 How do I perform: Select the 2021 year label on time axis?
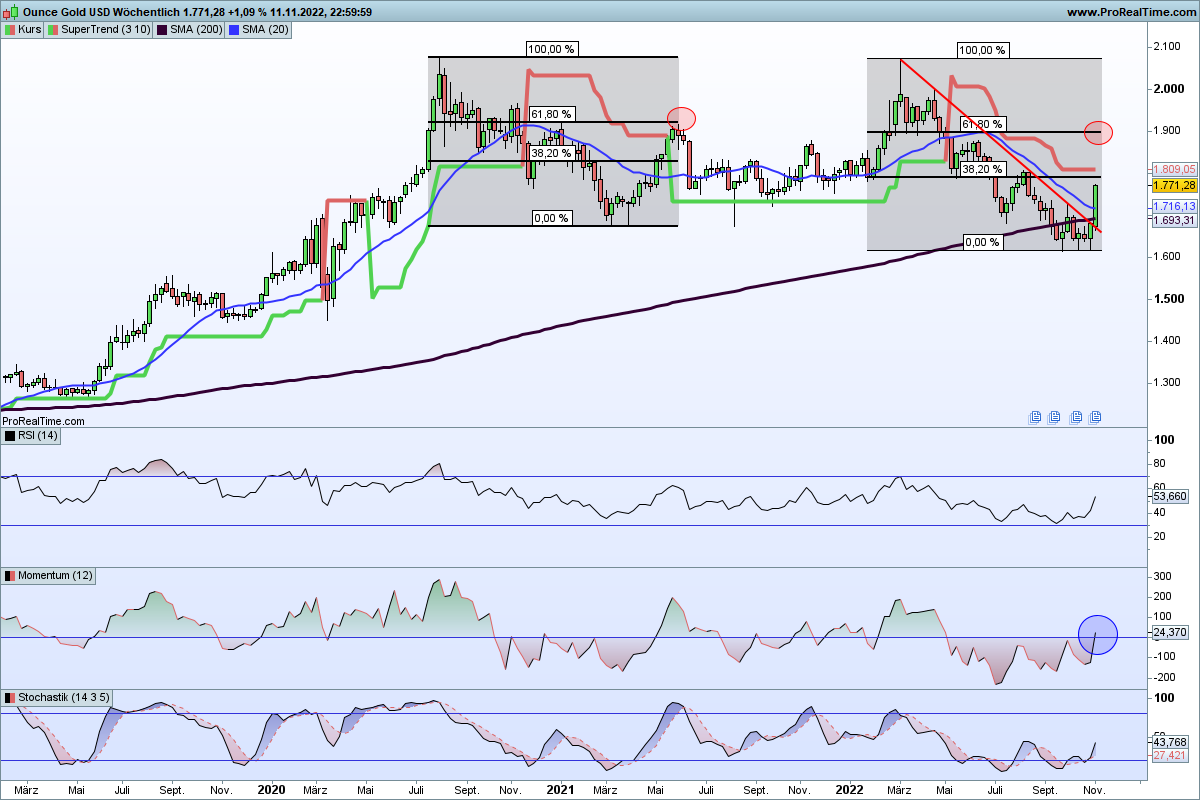(x=560, y=790)
